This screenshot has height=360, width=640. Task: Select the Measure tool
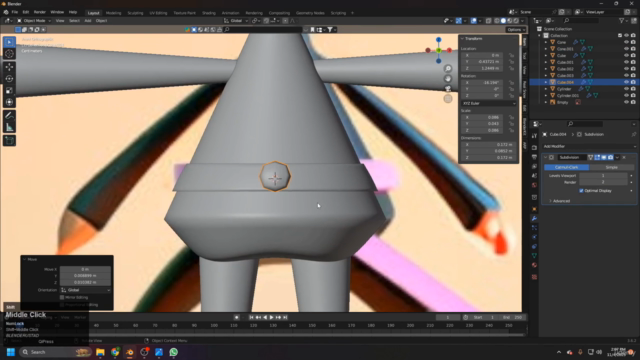(x=9, y=127)
